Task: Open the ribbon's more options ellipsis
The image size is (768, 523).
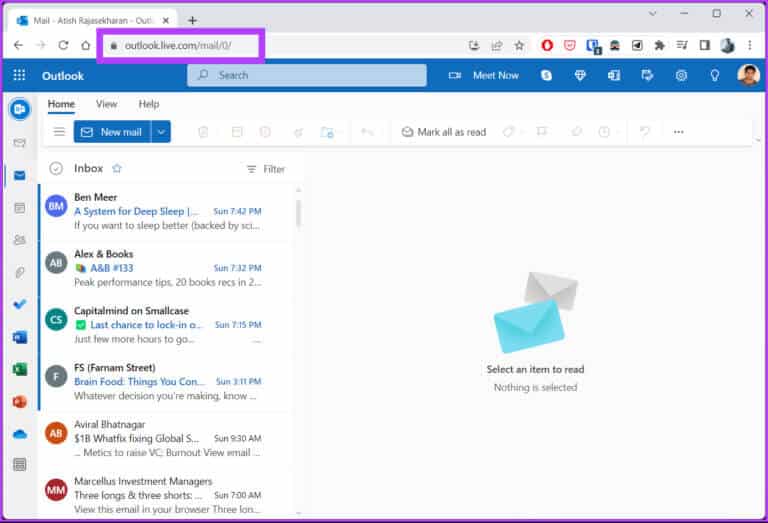Action: (x=678, y=132)
